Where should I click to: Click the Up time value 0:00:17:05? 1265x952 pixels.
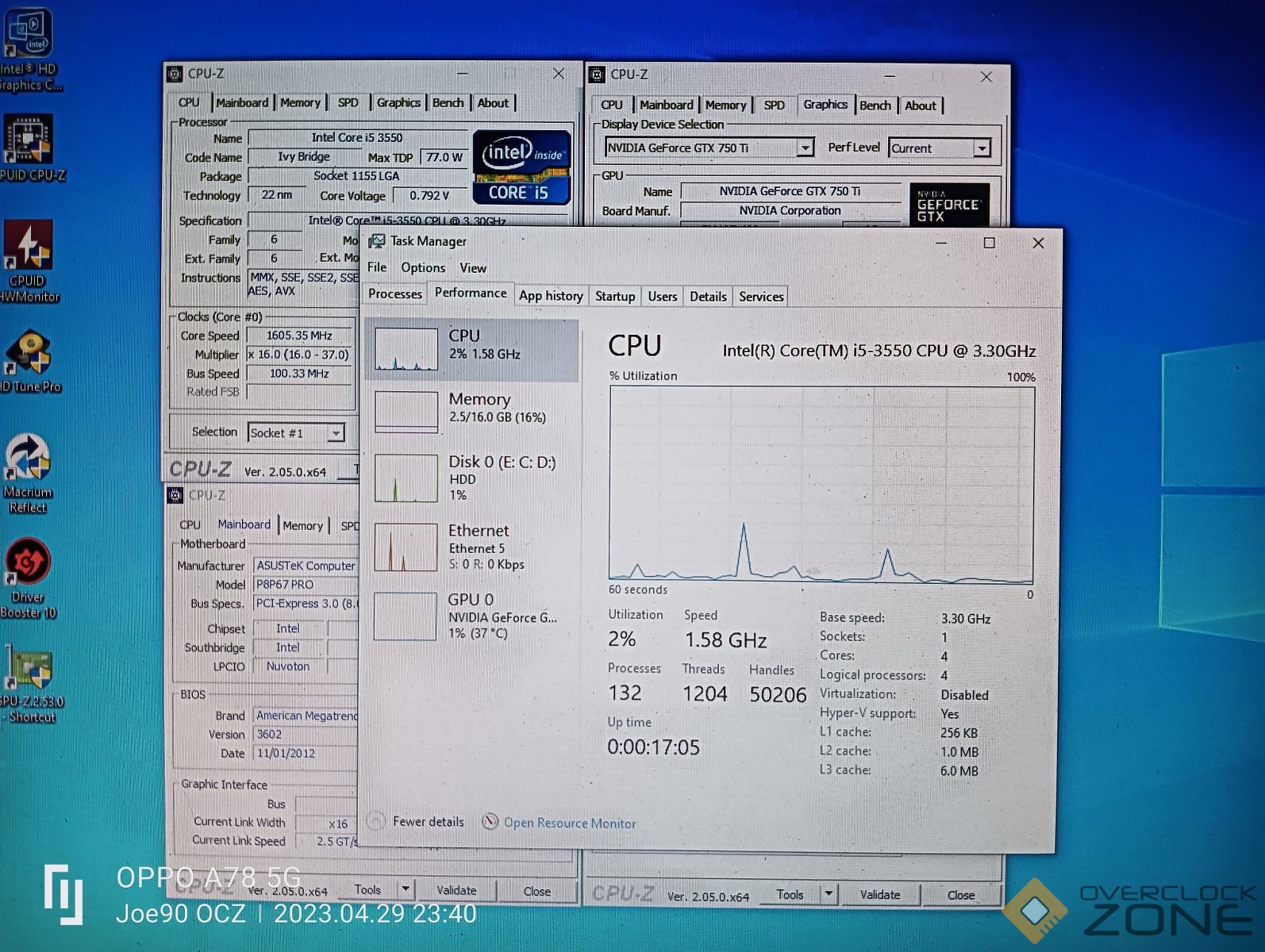point(653,747)
